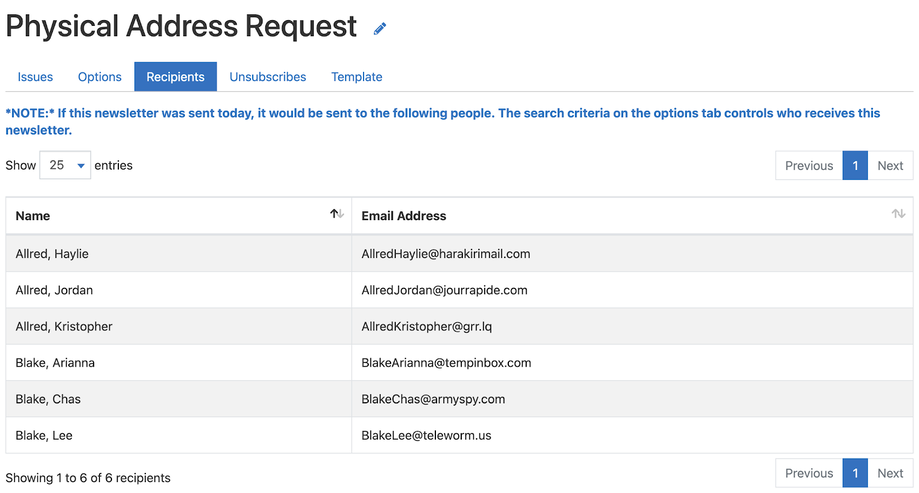The image size is (919, 493).
Task: Click the blue NOTE message text
Action: (443, 121)
